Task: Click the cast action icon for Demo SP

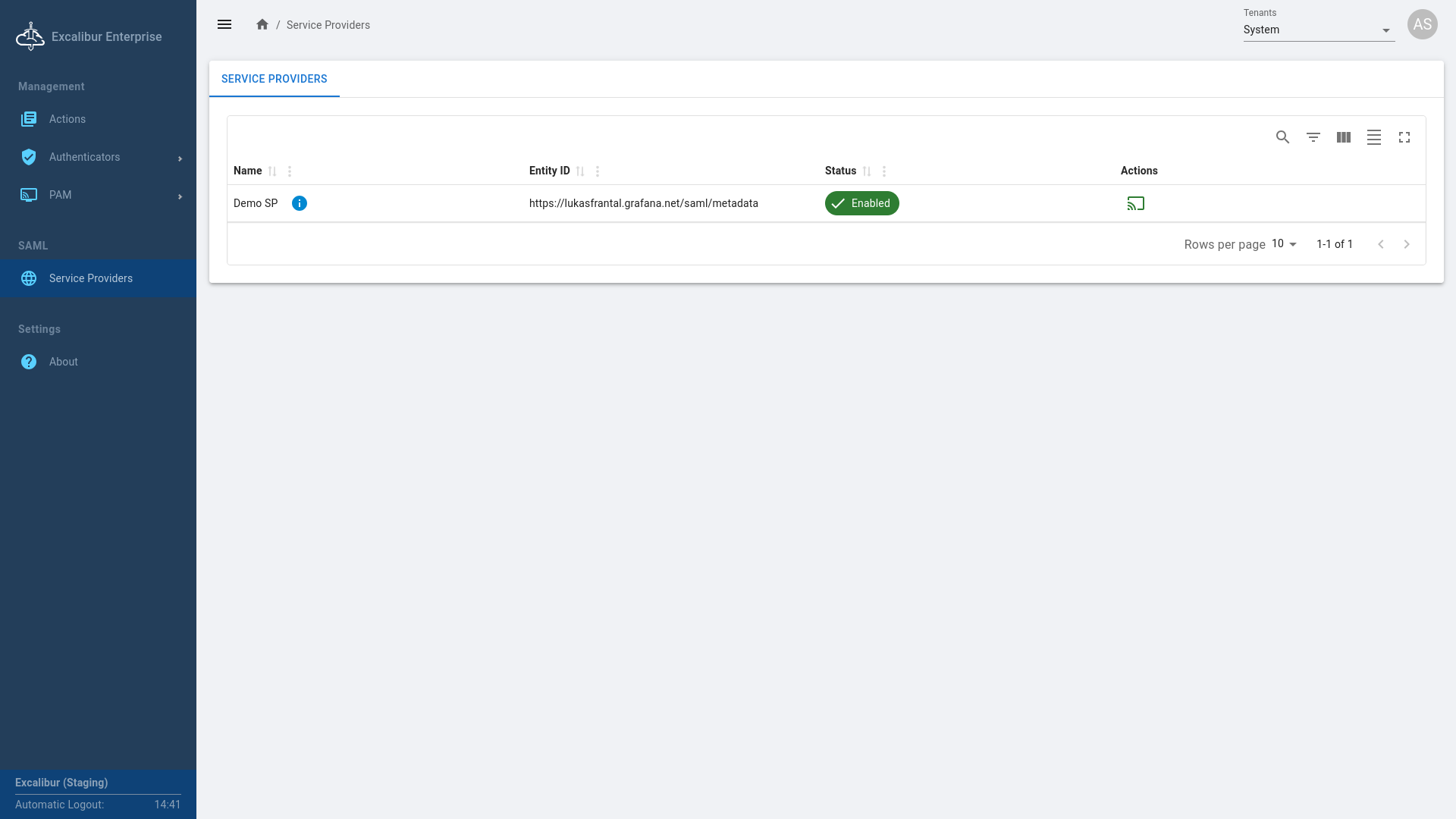Action: [1135, 203]
